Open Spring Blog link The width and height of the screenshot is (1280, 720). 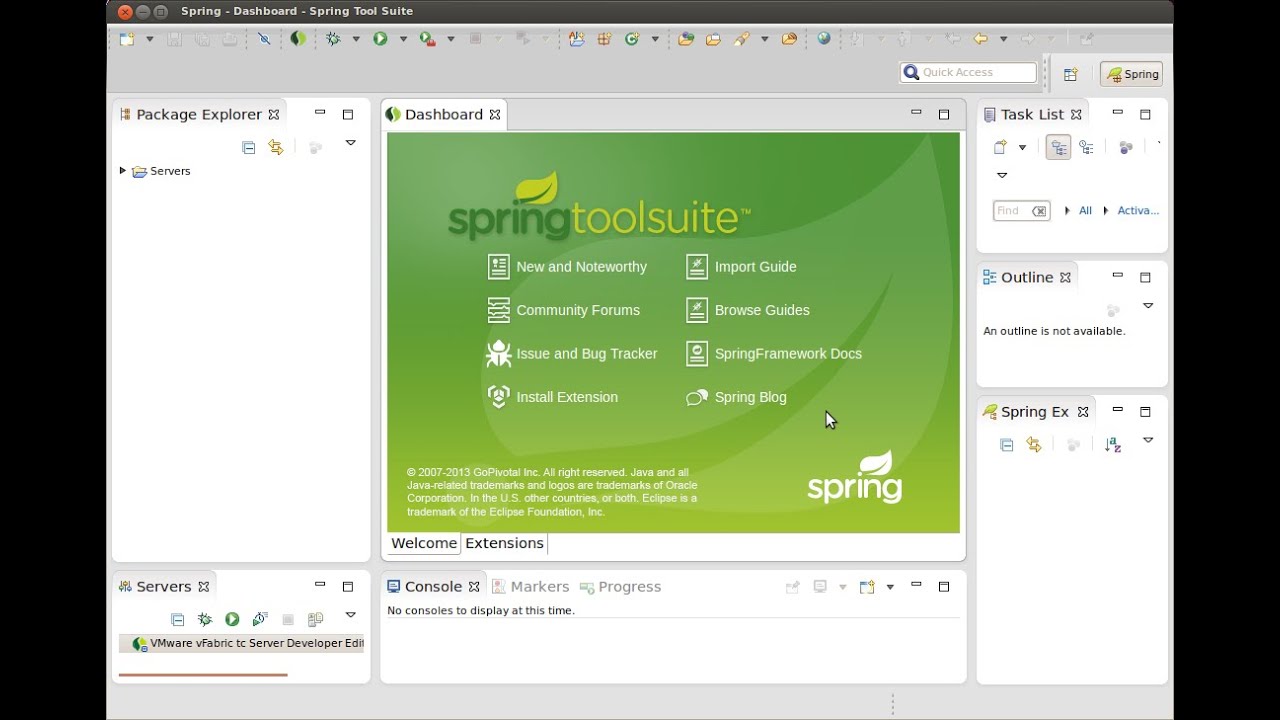click(736, 397)
